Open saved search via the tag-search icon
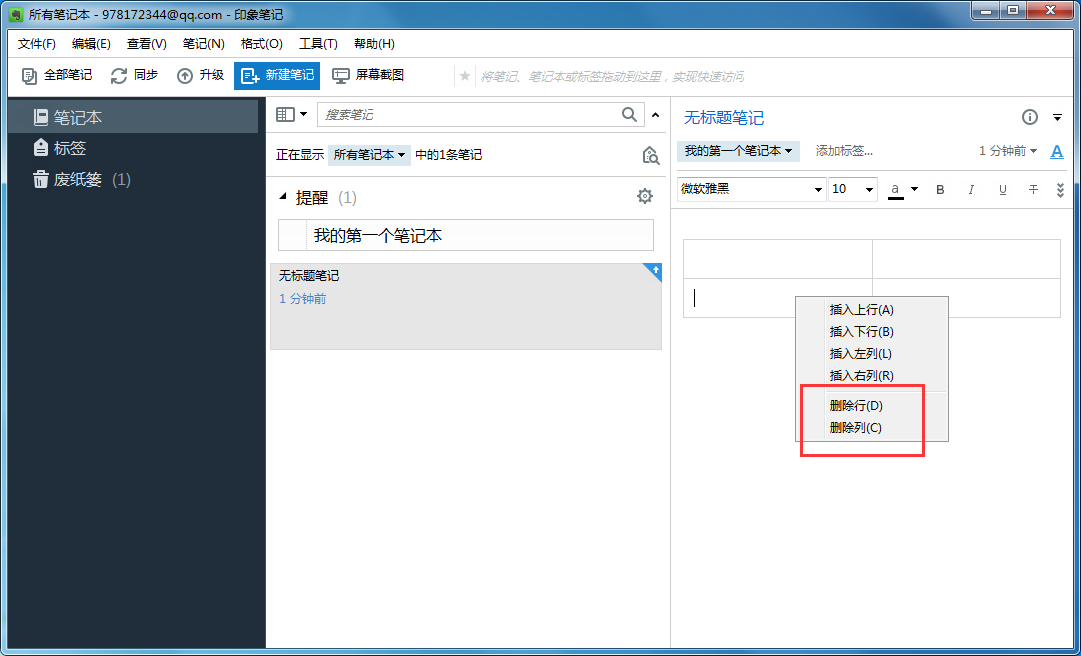The height and width of the screenshot is (656, 1081). (650, 155)
